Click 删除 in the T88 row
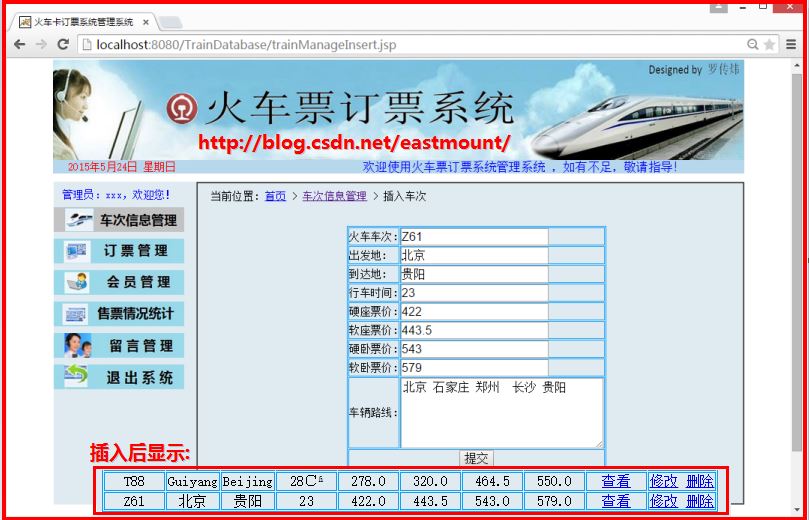The image size is (809, 520). [x=700, y=481]
